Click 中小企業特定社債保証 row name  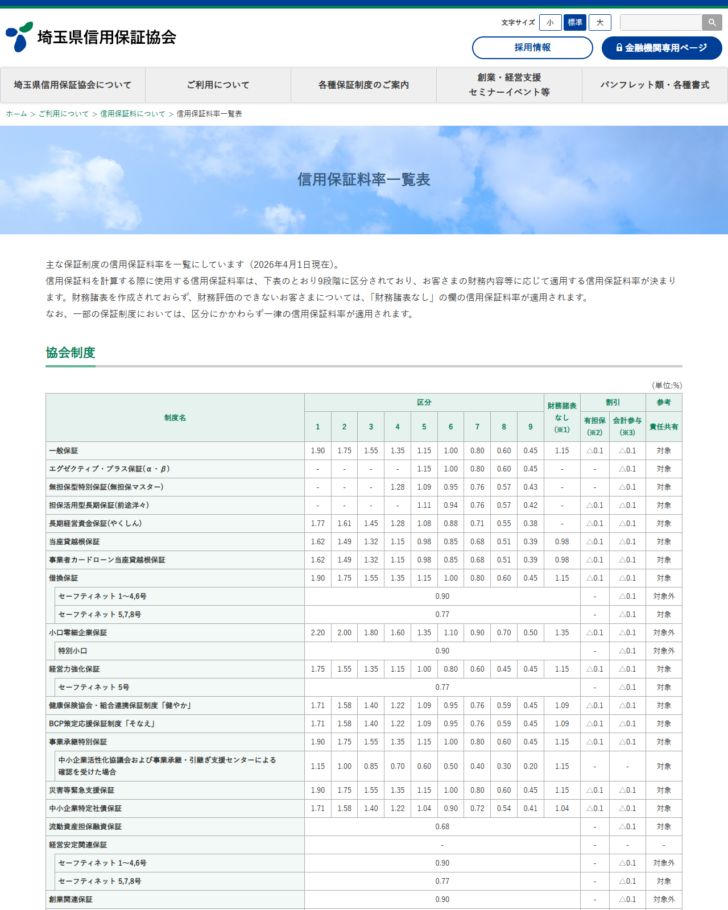click(85, 808)
